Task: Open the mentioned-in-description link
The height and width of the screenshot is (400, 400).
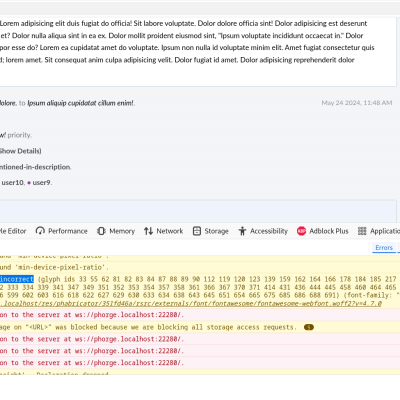Action: point(35,167)
